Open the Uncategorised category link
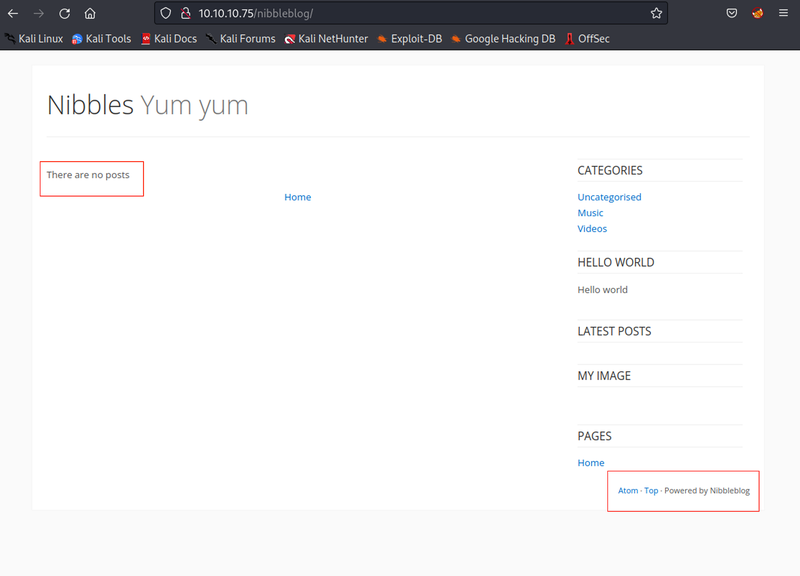This screenshot has height=576, width=800. [609, 197]
